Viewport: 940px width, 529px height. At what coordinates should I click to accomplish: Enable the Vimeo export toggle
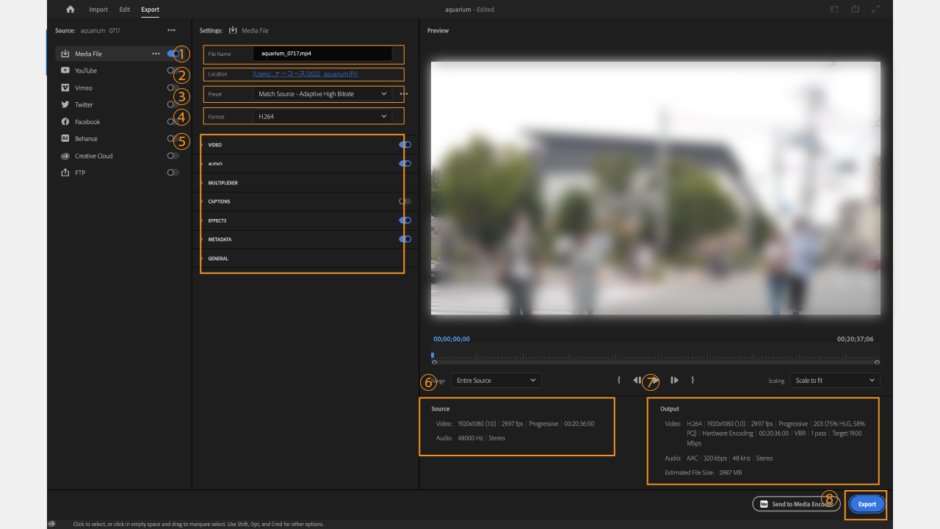coord(172,88)
